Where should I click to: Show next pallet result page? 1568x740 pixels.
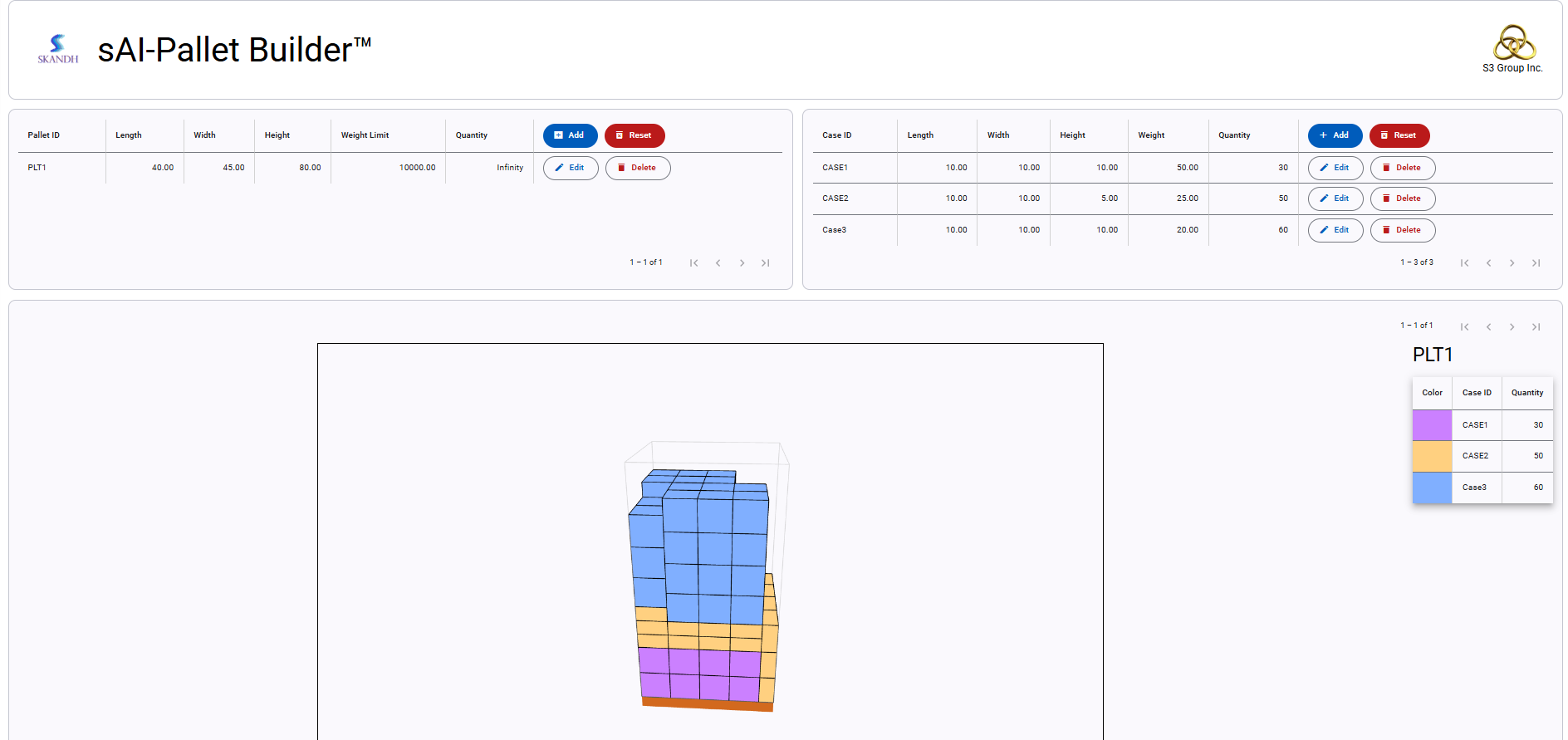point(1512,326)
